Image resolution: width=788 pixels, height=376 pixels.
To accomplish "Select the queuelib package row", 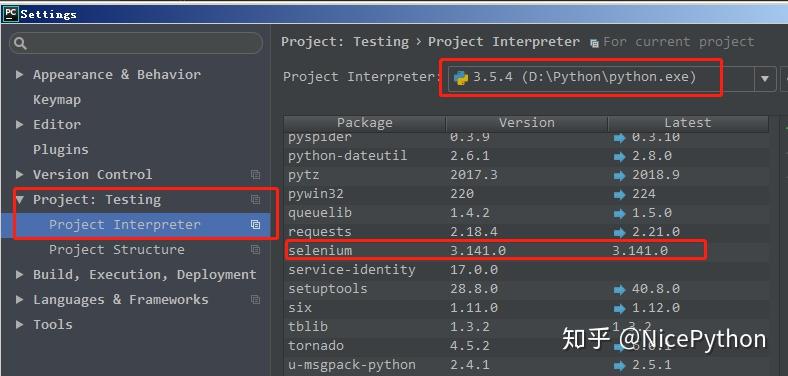I will coord(526,213).
